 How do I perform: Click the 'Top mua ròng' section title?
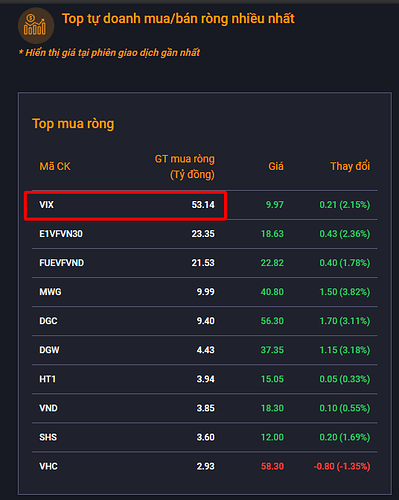(x=73, y=124)
